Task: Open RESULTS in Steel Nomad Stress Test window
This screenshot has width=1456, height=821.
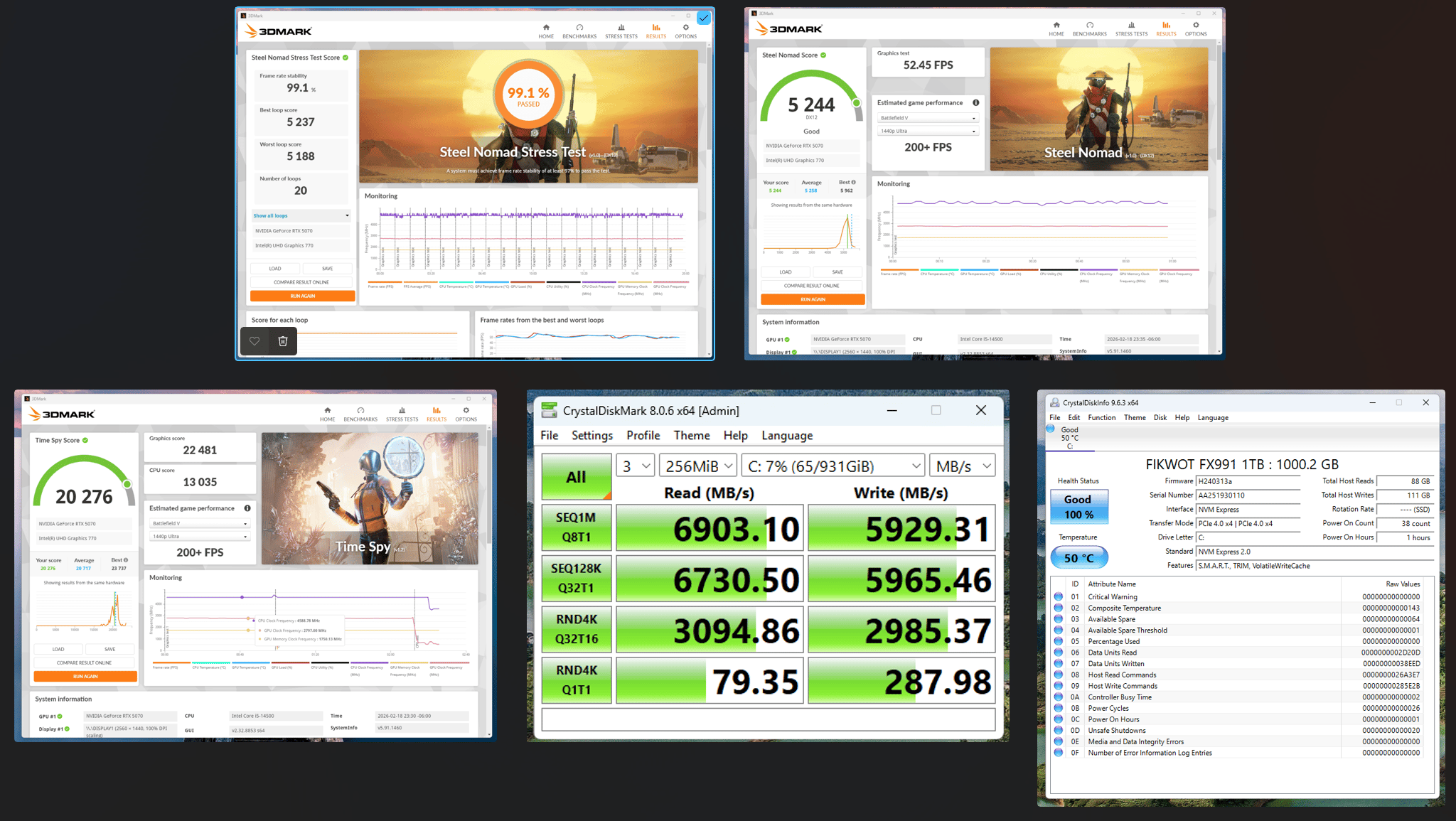Action: pyautogui.click(x=656, y=31)
